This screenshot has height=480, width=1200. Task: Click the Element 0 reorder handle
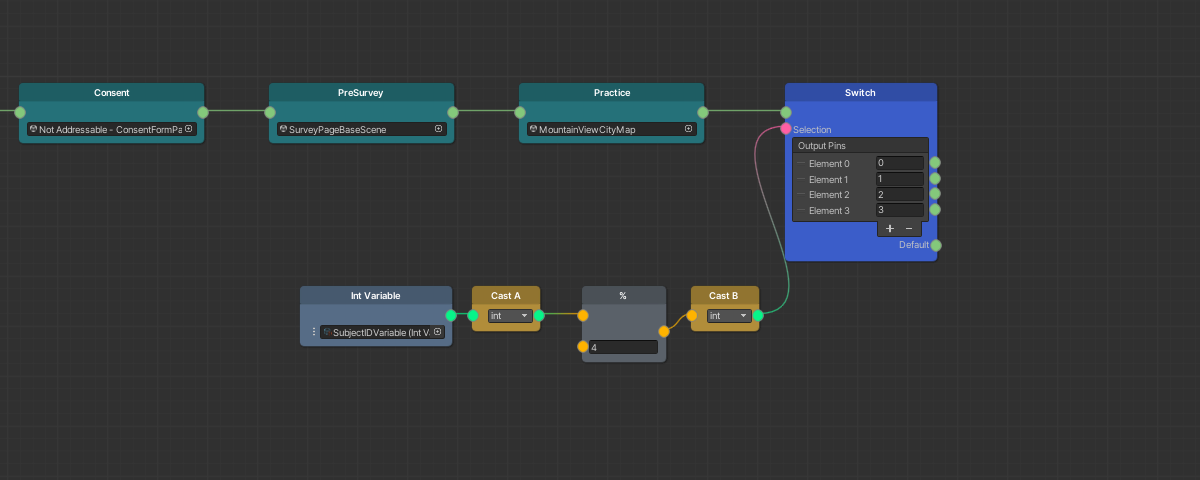(801, 163)
